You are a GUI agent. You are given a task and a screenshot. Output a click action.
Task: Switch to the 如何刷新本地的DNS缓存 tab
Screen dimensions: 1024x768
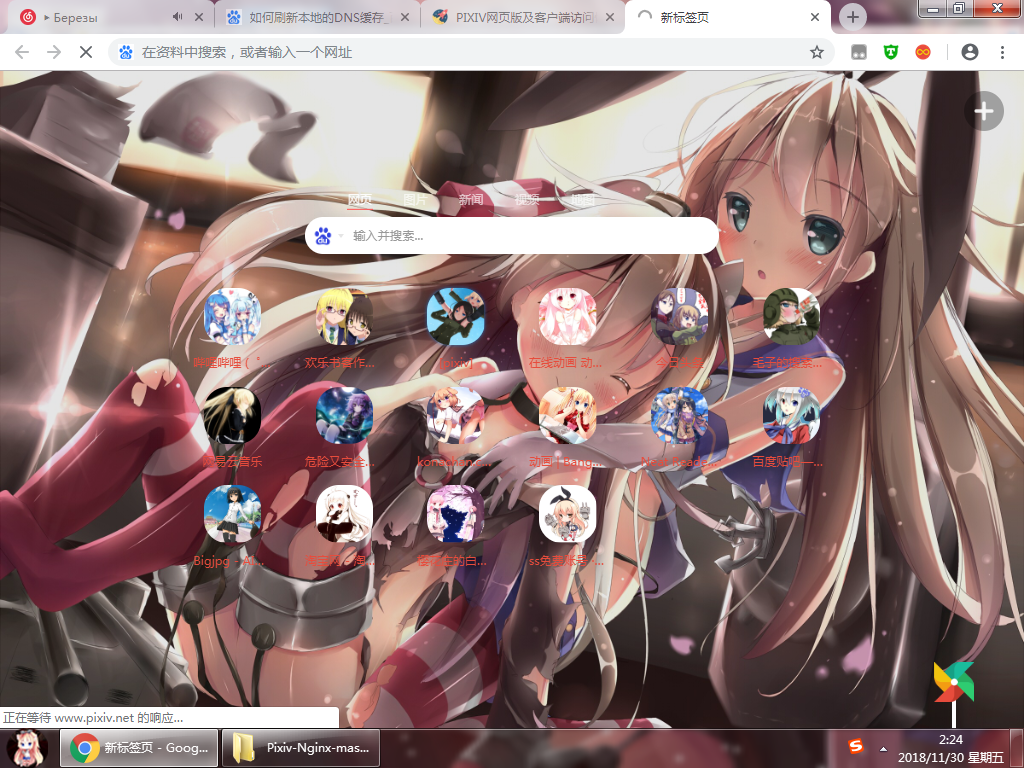tap(317, 17)
